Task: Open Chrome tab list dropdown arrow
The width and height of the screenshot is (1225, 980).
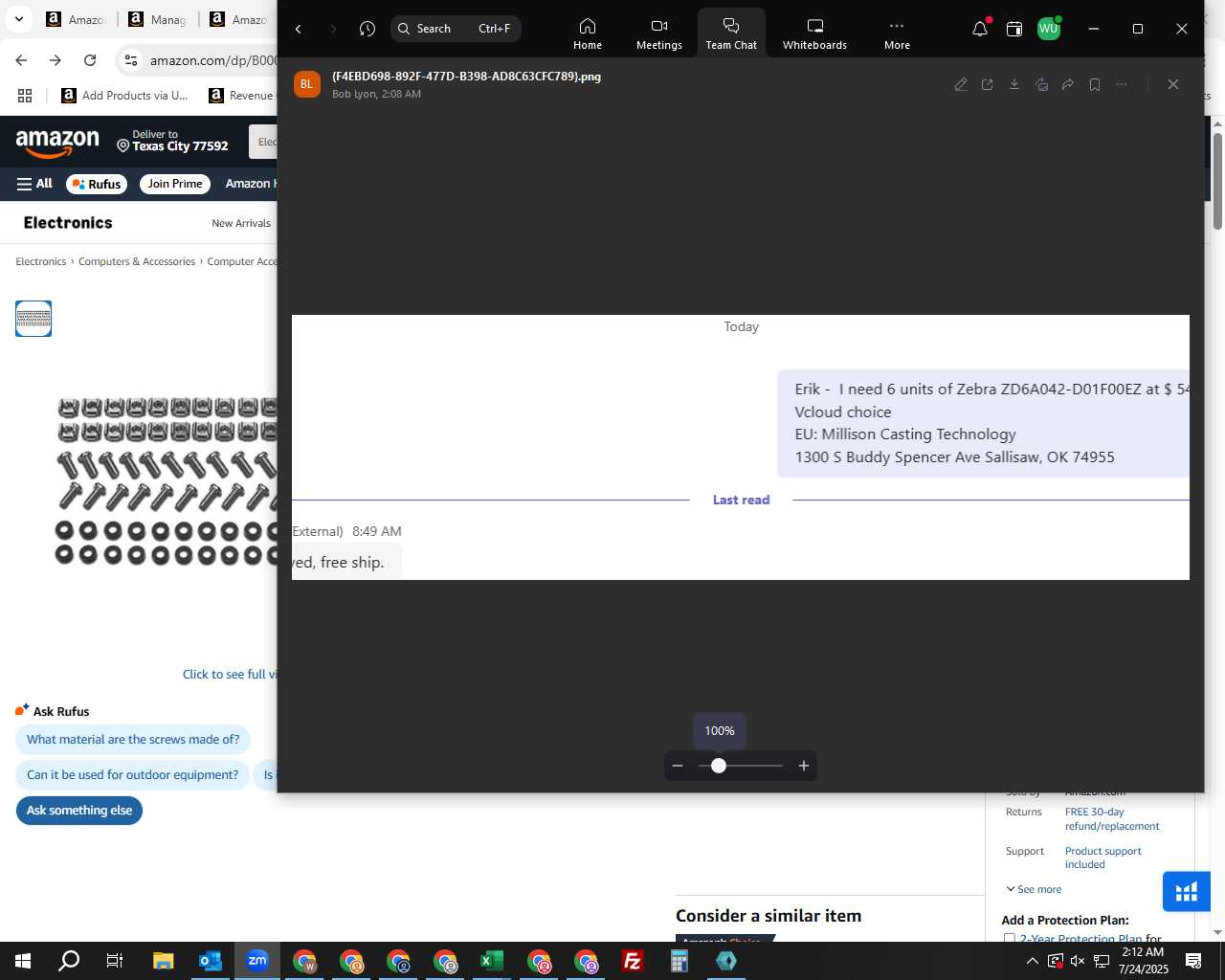Action: tap(19, 19)
